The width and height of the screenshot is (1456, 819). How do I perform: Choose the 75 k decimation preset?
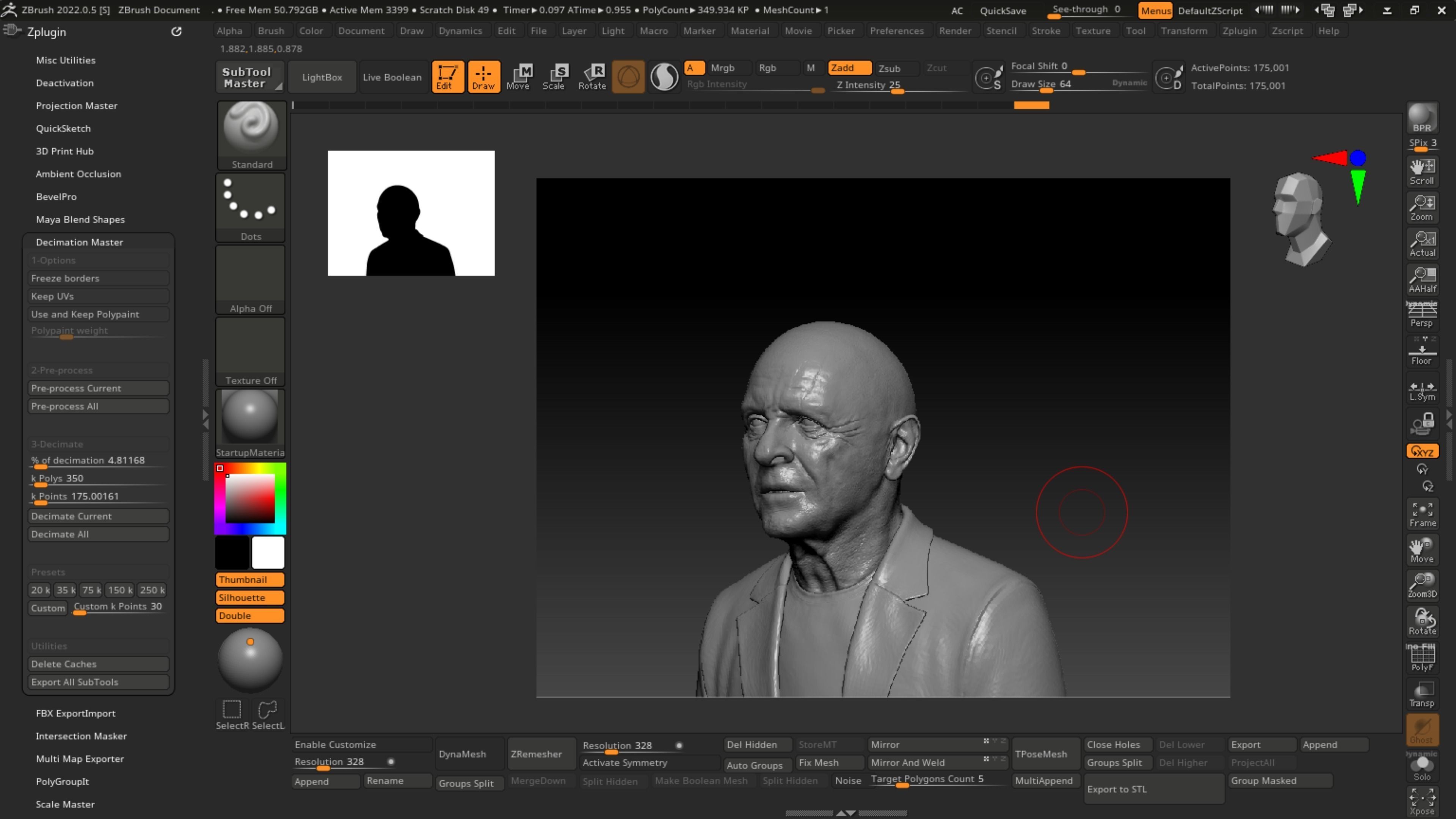tap(91, 590)
